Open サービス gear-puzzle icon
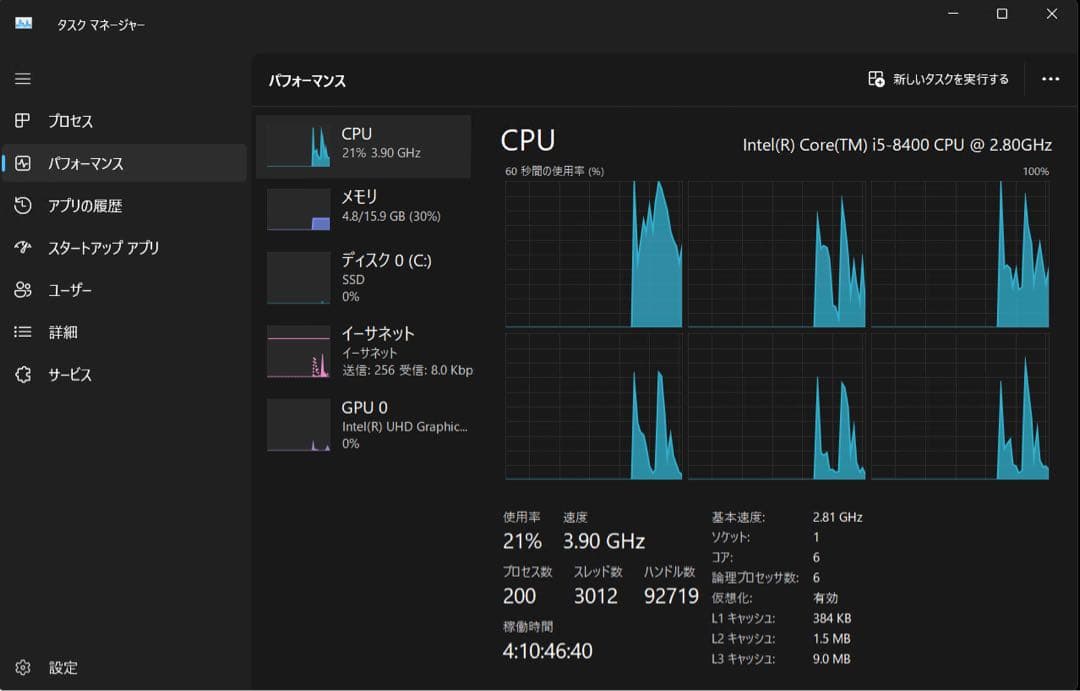1080x691 pixels. (23, 374)
